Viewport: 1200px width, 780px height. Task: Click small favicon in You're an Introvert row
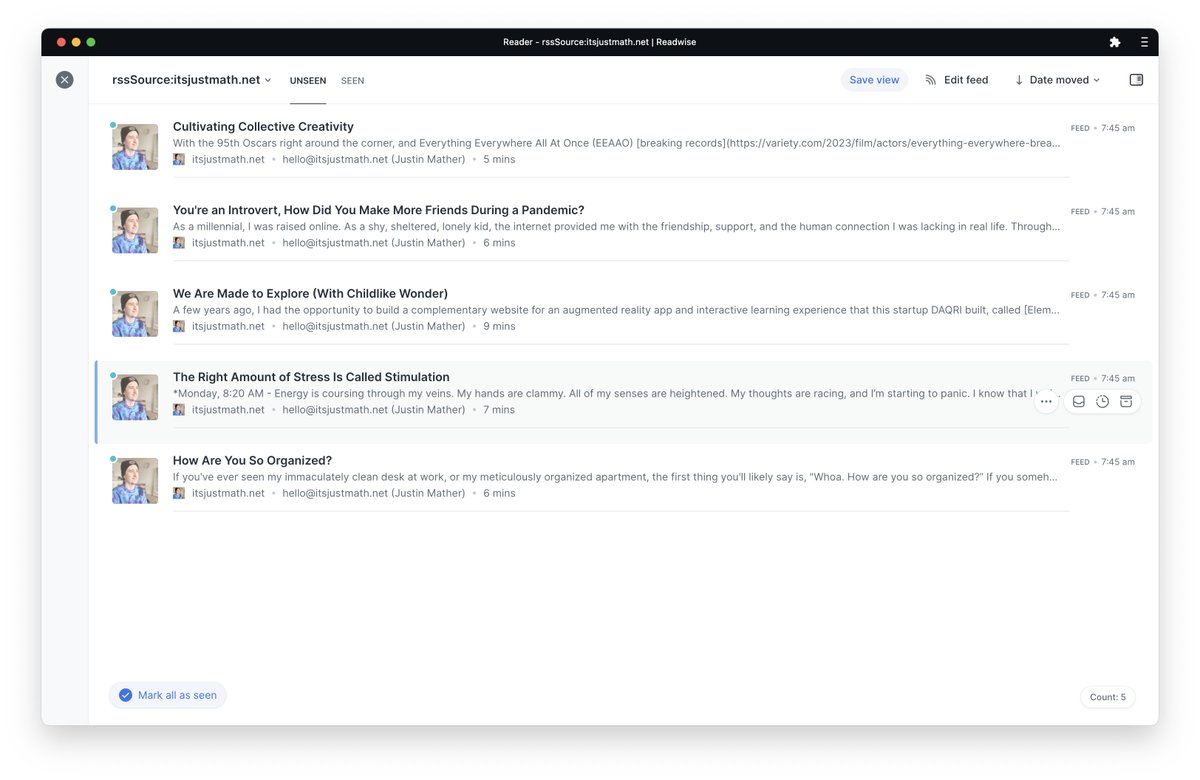point(179,243)
